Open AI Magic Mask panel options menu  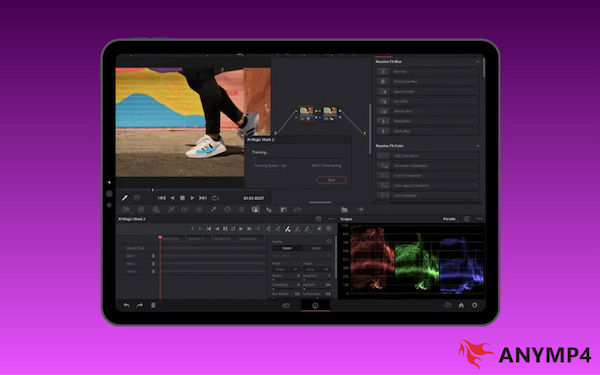pyautogui.click(x=331, y=219)
